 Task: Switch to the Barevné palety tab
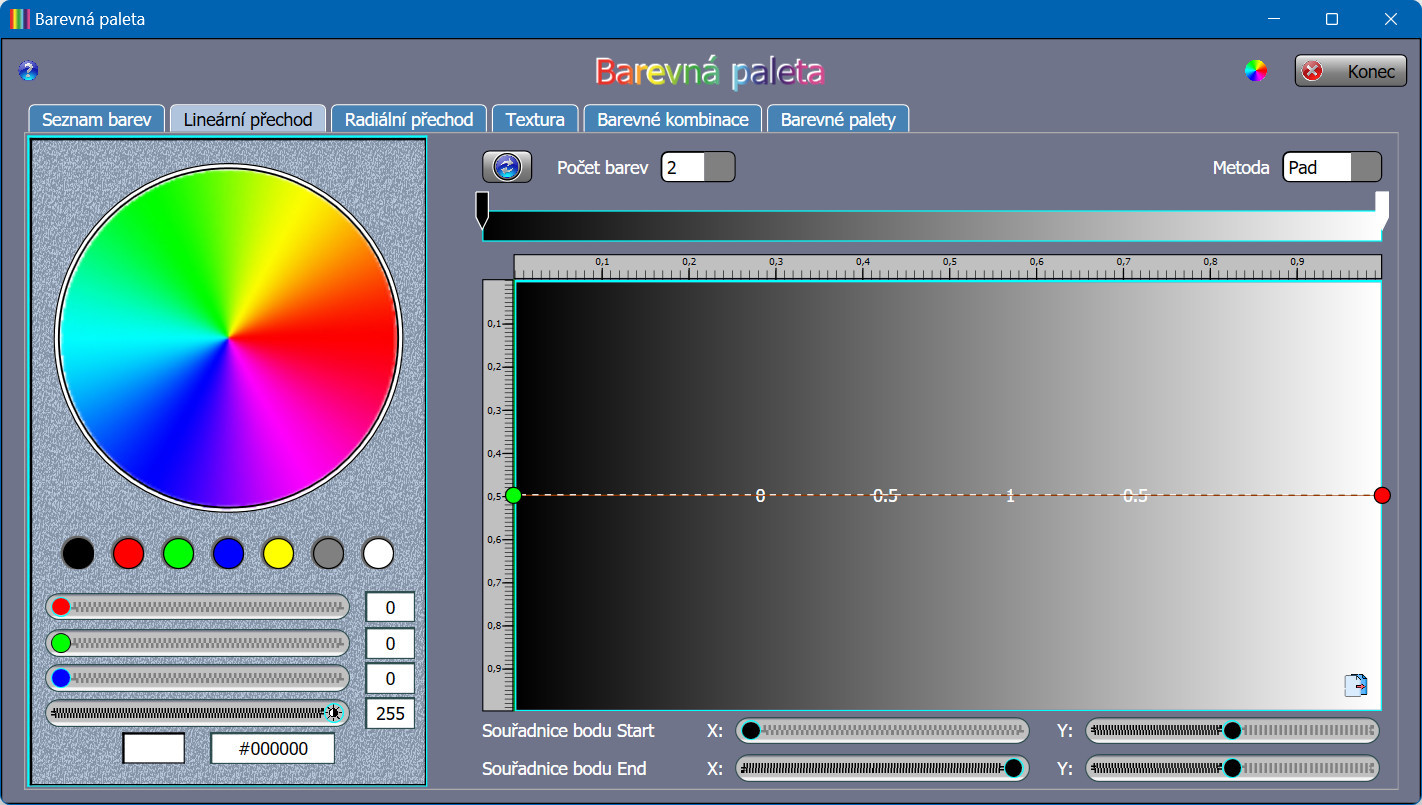838,119
